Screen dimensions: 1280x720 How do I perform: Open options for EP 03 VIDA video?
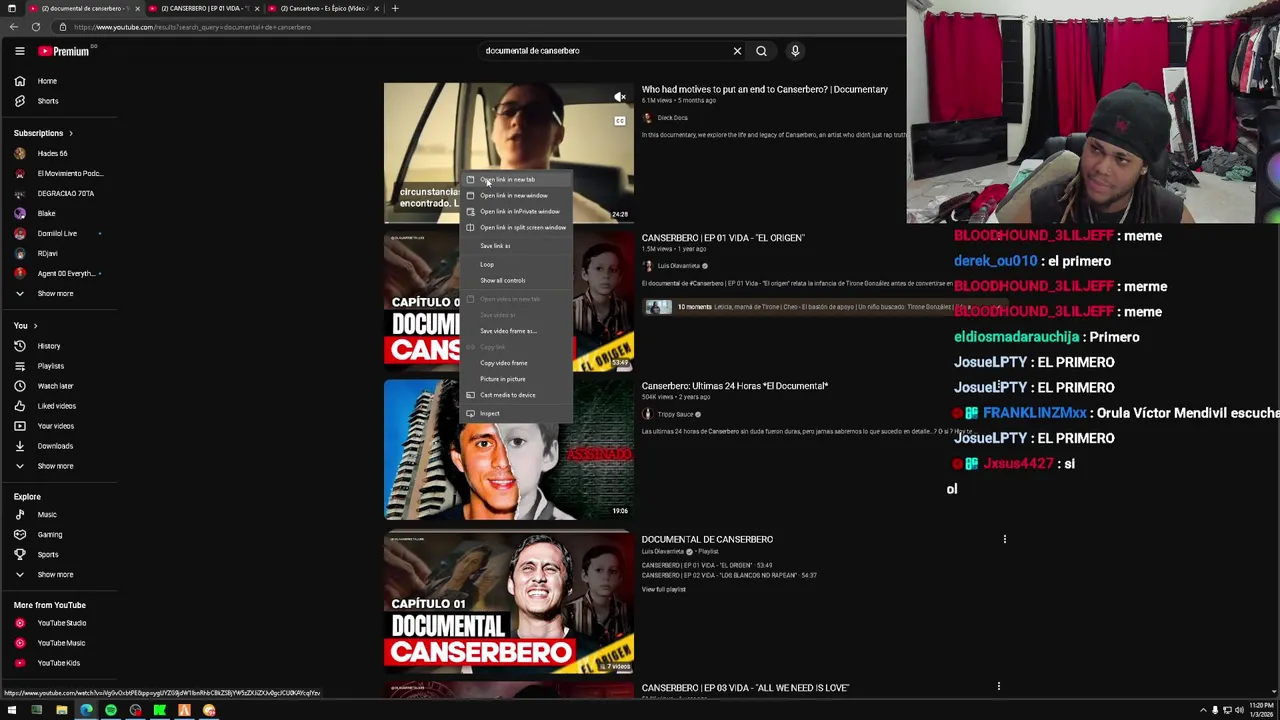coord(999,686)
